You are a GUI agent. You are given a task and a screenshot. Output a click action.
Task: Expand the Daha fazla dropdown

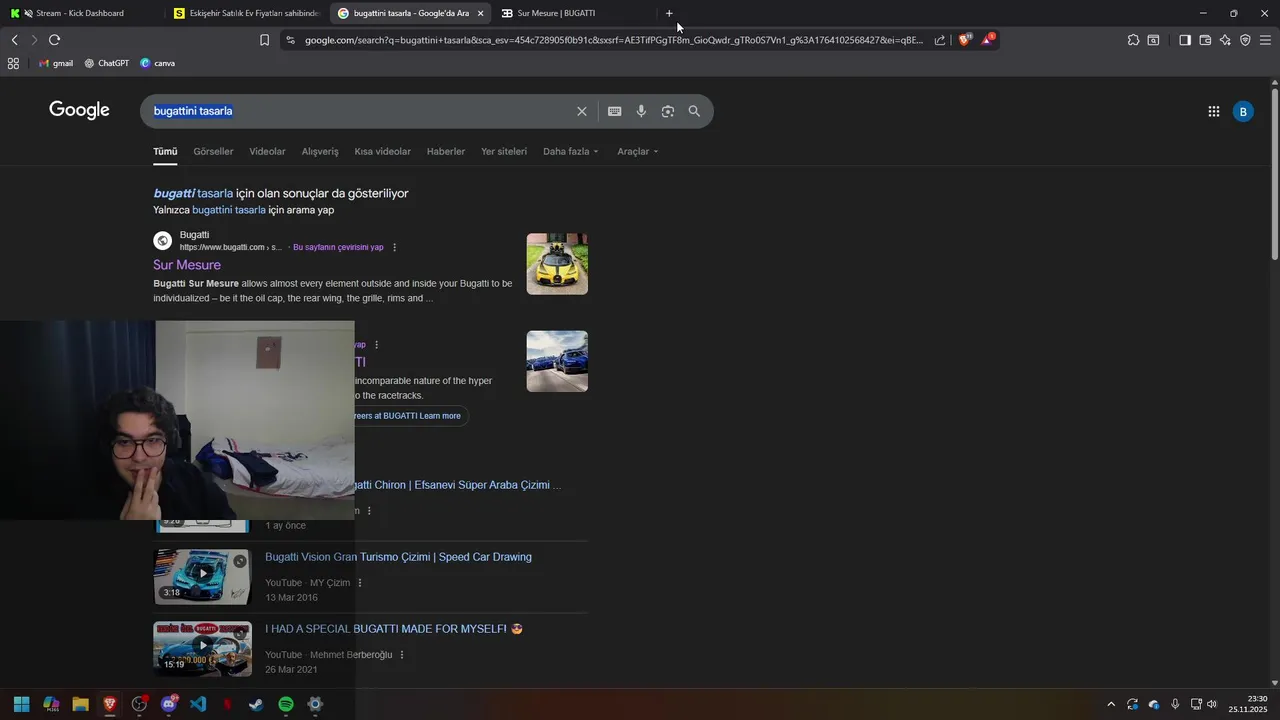click(x=571, y=152)
